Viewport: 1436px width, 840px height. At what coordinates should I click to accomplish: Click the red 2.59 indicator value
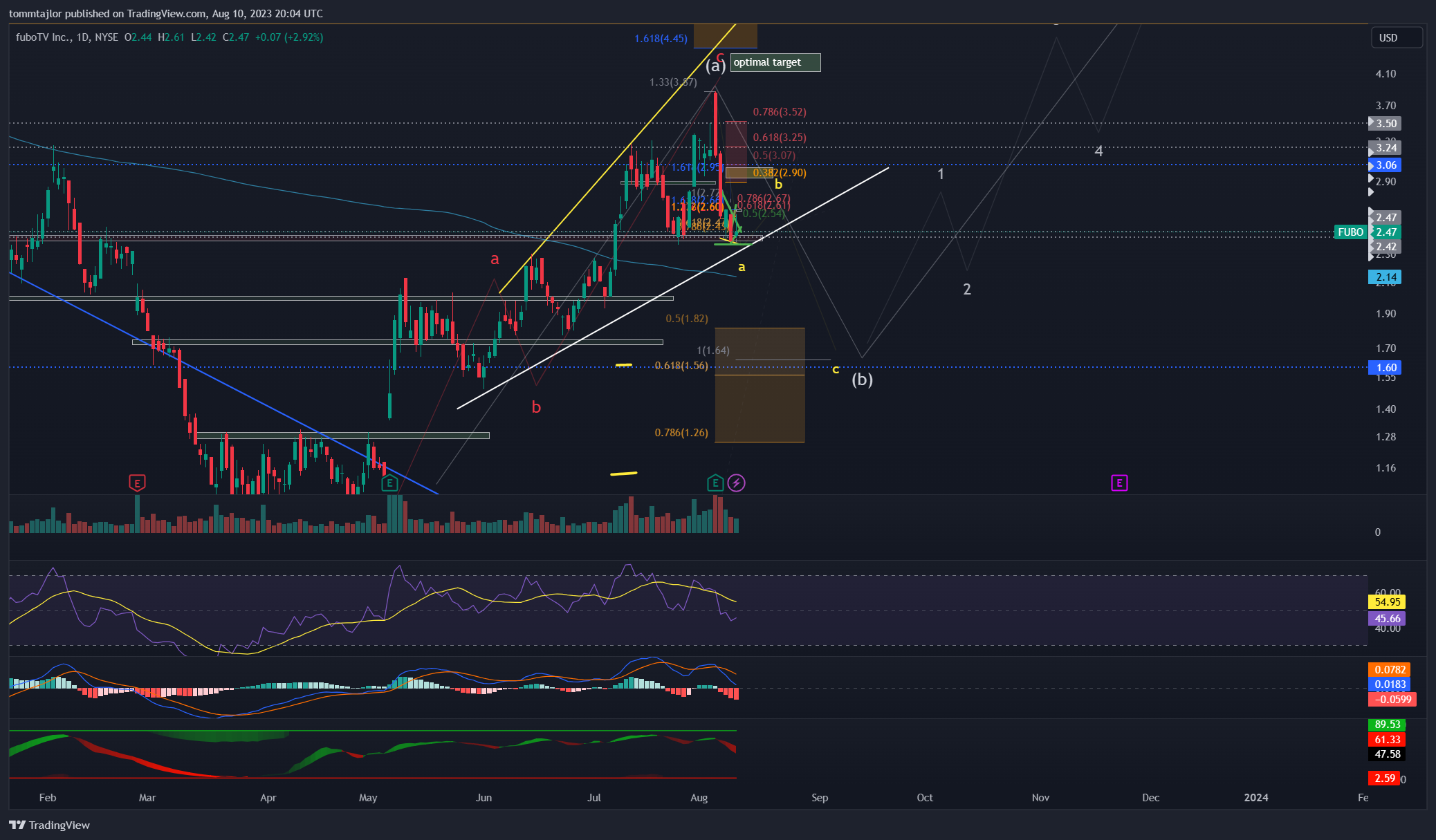click(1384, 778)
